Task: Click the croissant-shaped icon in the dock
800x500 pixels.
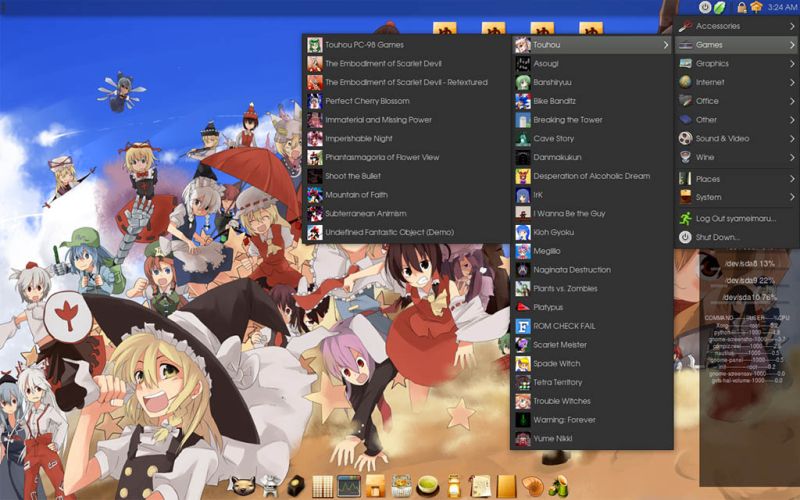Action: pos(533,486)
